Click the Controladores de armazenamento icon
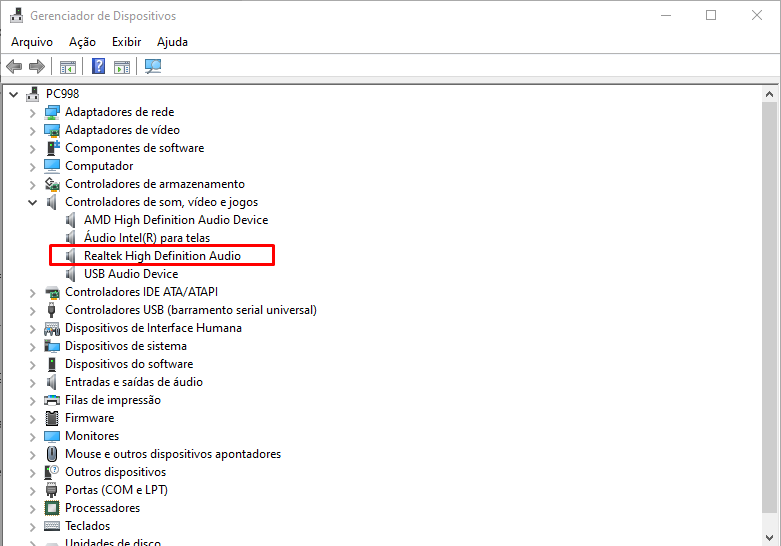 (52, 184)
